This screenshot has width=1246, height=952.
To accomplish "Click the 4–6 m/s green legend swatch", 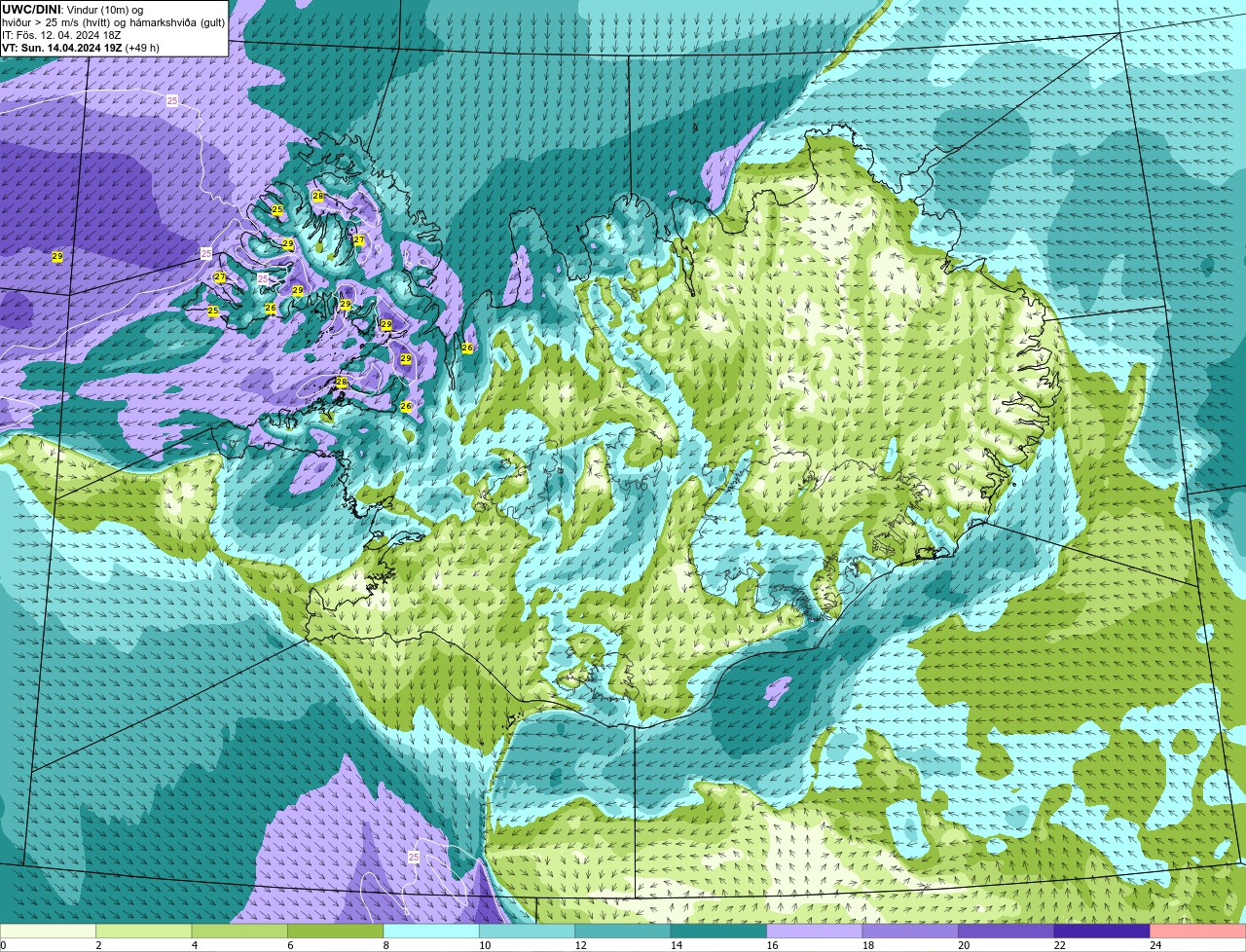I will point(239,931).
